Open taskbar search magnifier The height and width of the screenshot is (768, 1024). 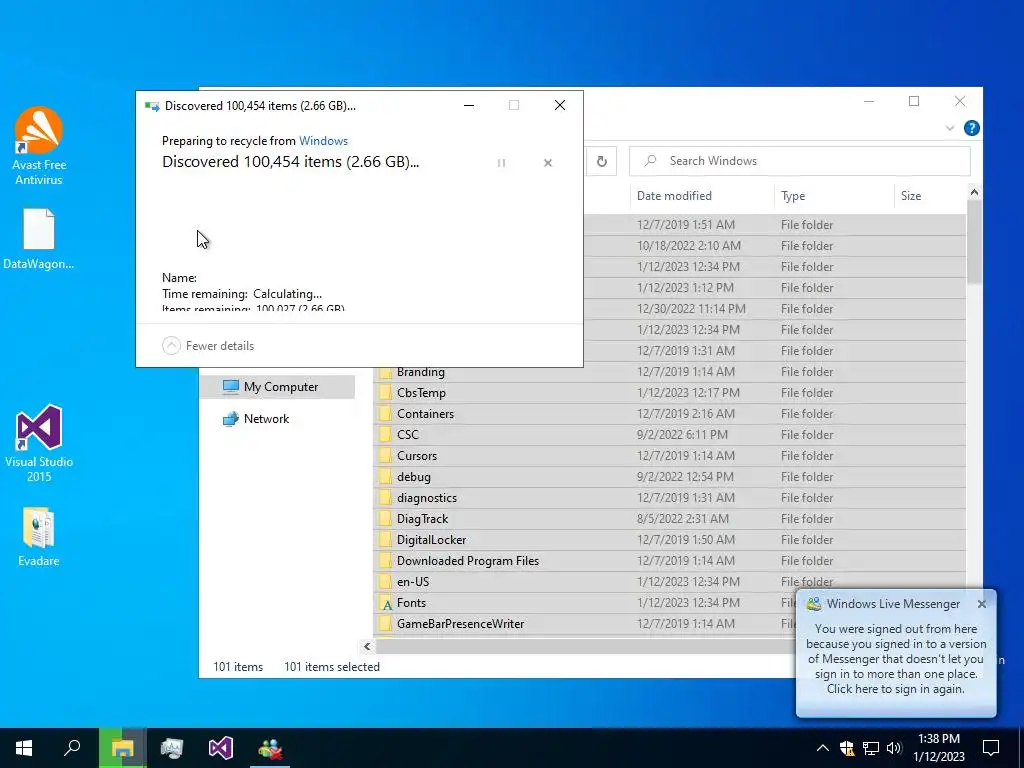72,748
